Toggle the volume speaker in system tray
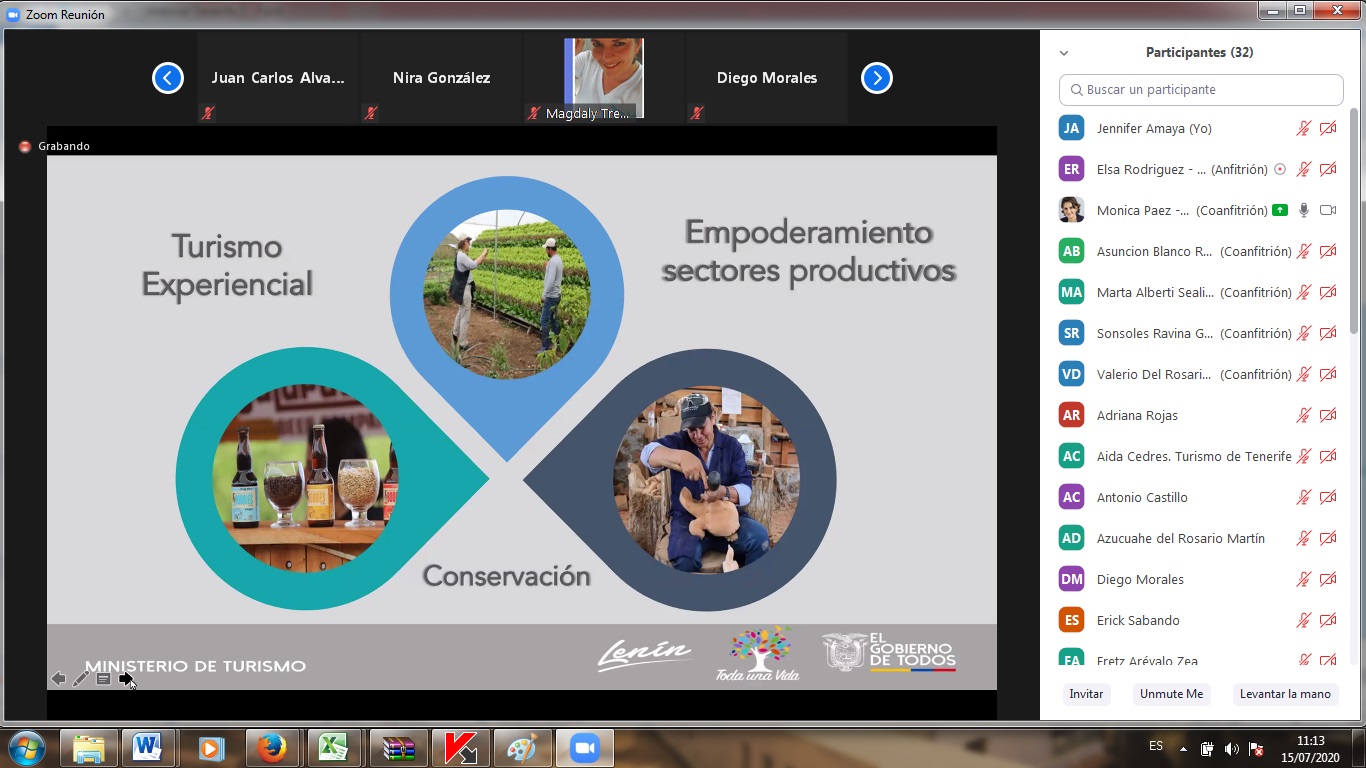The image size is (1366, 768). 1231,748
